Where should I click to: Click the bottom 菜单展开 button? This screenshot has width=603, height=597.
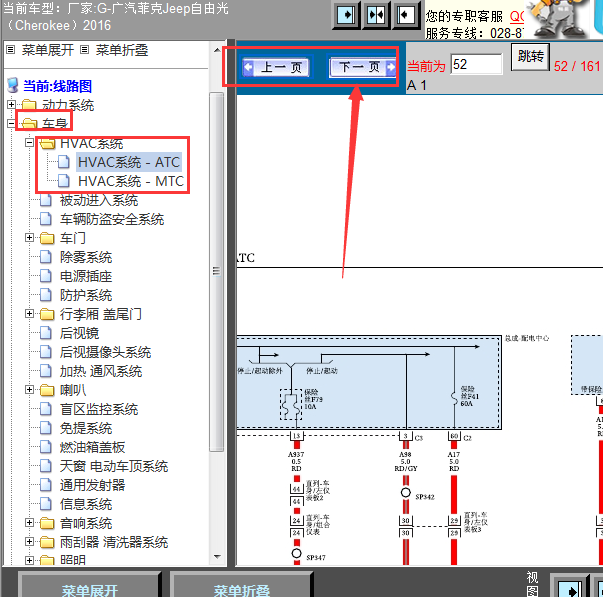click(89, 586)
